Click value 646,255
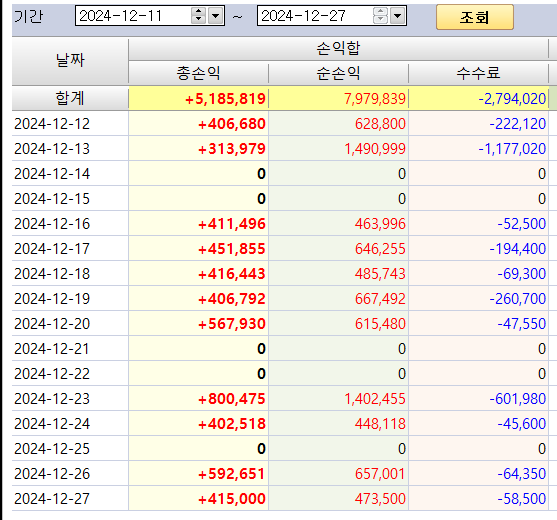Image resolution: width=557 pixels, height=520 pixels. [380, 249]
